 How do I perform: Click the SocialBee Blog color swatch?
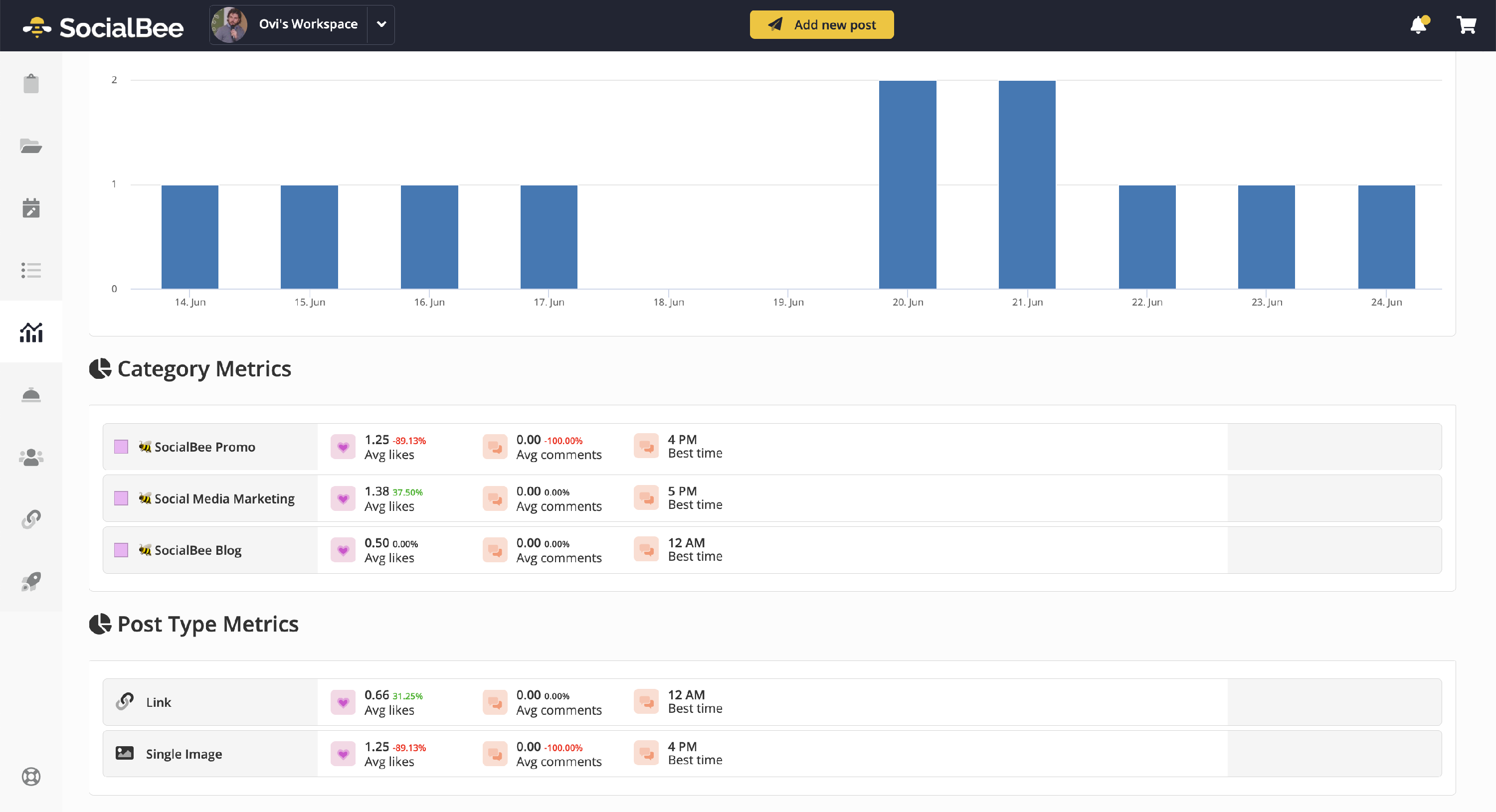(x=121, y=550)
